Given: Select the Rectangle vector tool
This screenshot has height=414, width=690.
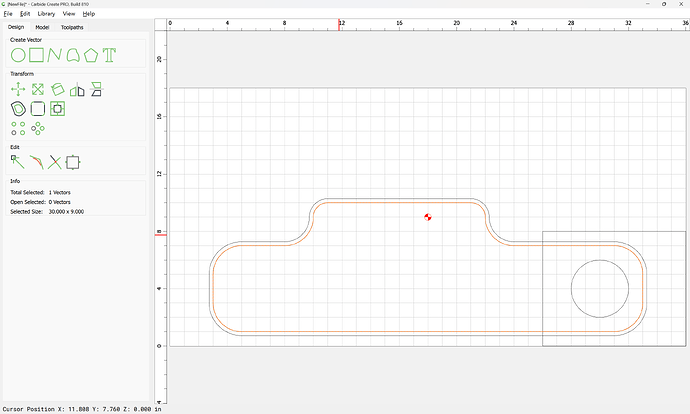Looking at the screenshot, I should tap(37, 55).
